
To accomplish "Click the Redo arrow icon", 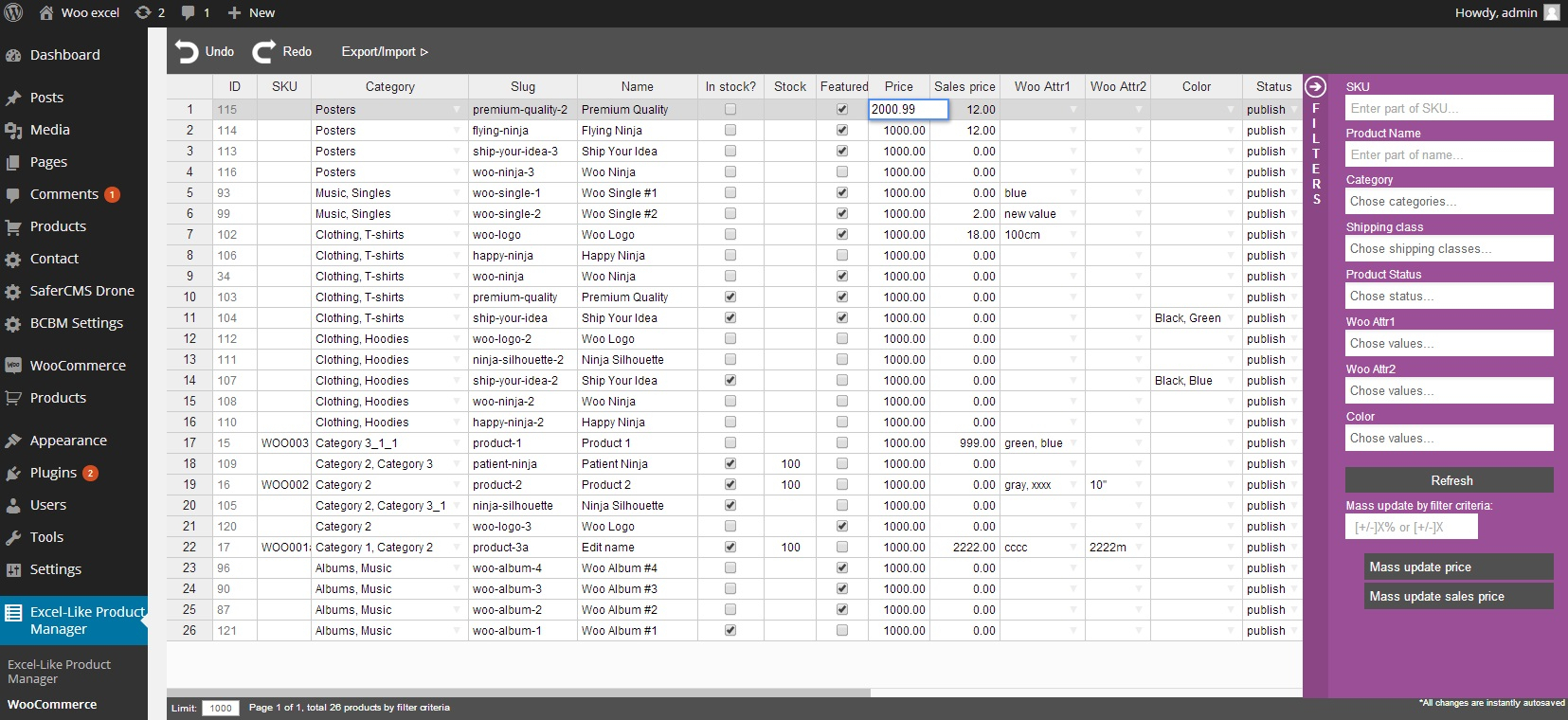I will (x=263, y=52).
